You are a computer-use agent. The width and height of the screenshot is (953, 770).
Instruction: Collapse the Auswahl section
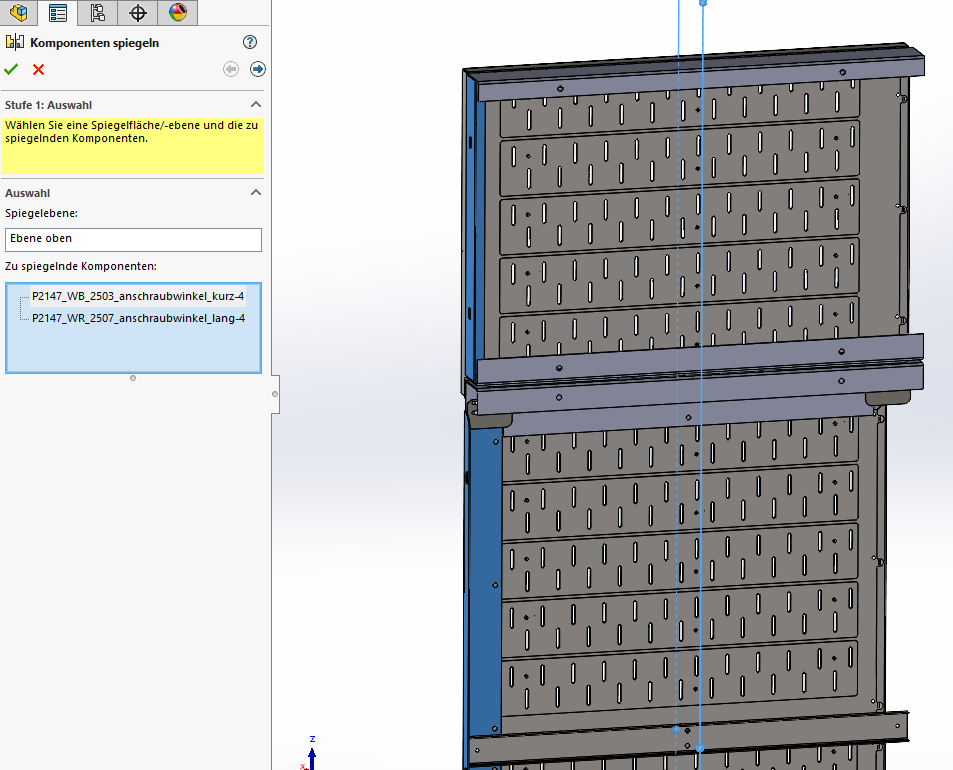point(256,193)
